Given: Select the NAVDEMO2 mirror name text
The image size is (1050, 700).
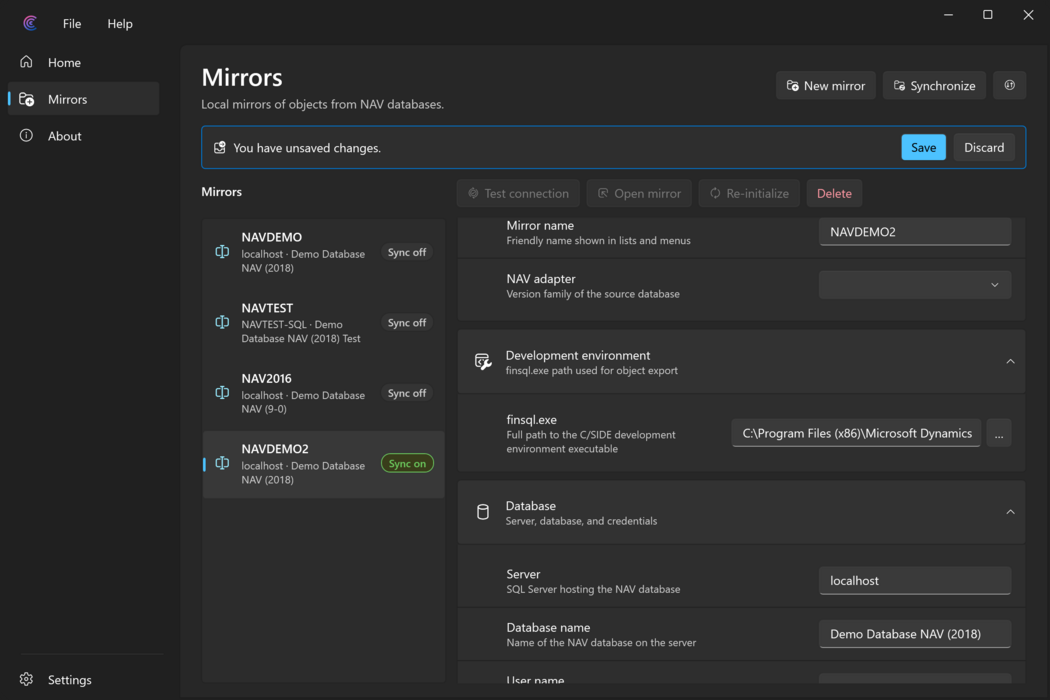Looking at the screenshot, I should (275, 449).
